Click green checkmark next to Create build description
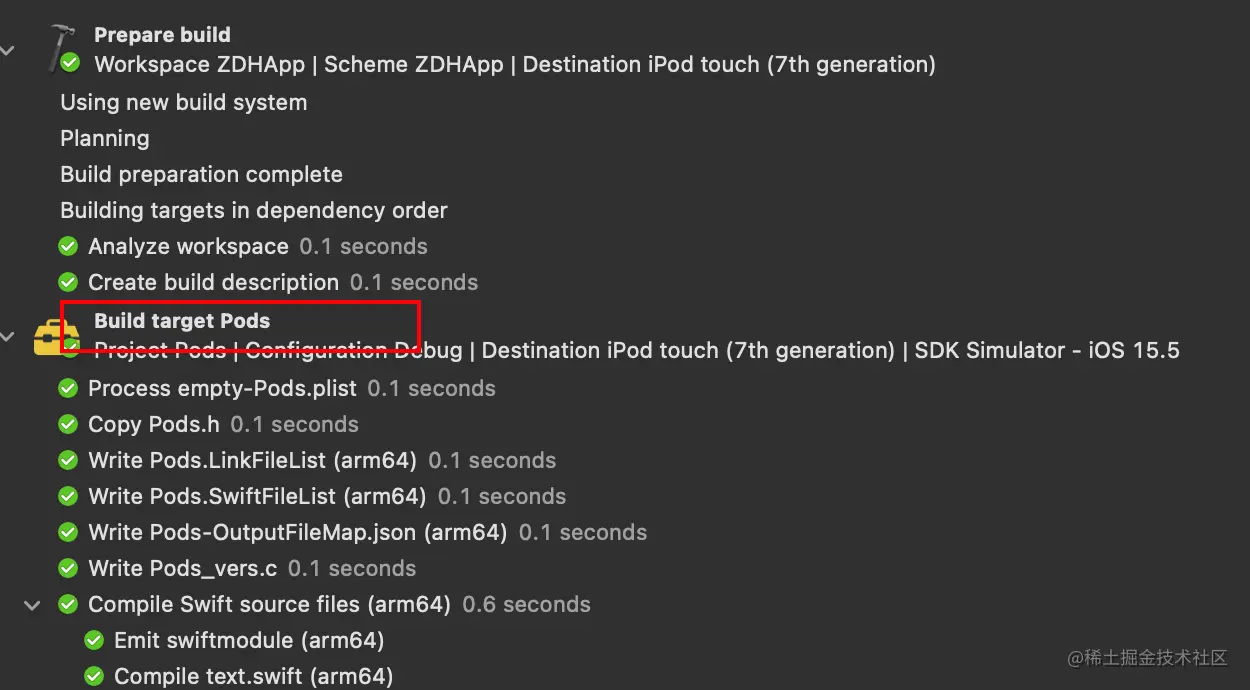1250x690 pixels. [68, 282]
